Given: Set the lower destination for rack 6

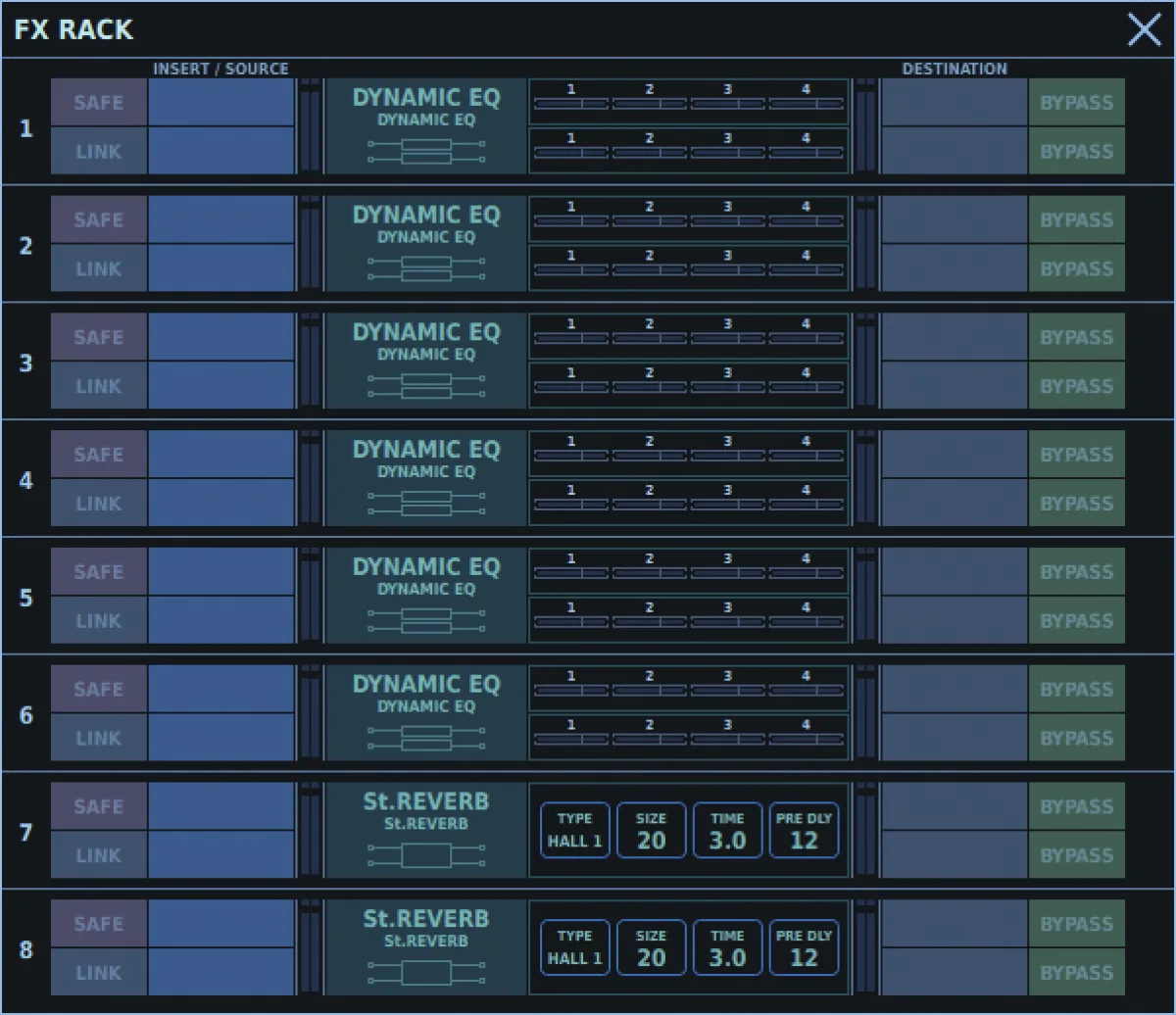Looking at the screenshot, I should pos(954,738).
